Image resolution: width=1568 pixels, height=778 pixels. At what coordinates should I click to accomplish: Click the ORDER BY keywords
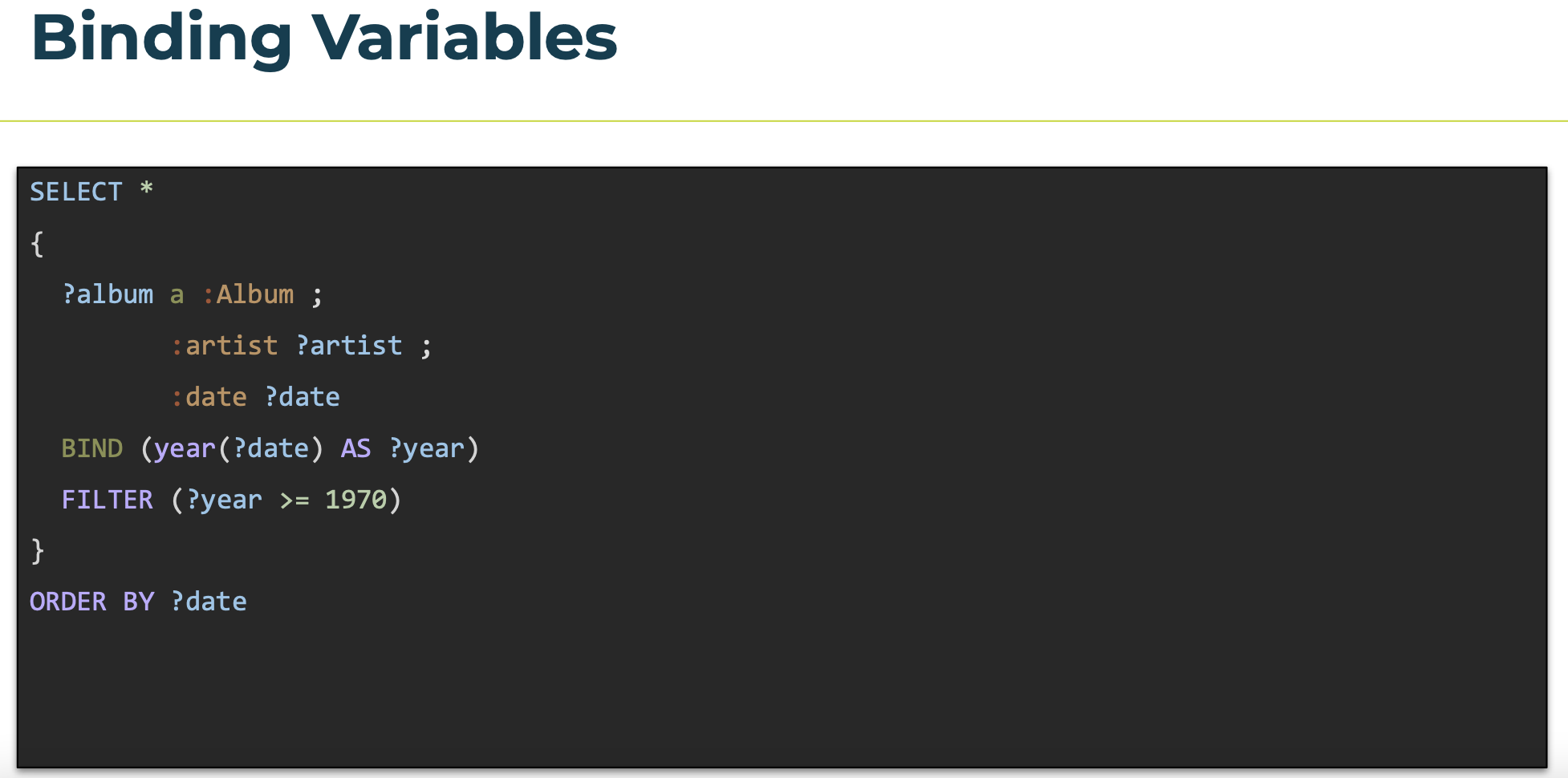(x=92, y=602)
